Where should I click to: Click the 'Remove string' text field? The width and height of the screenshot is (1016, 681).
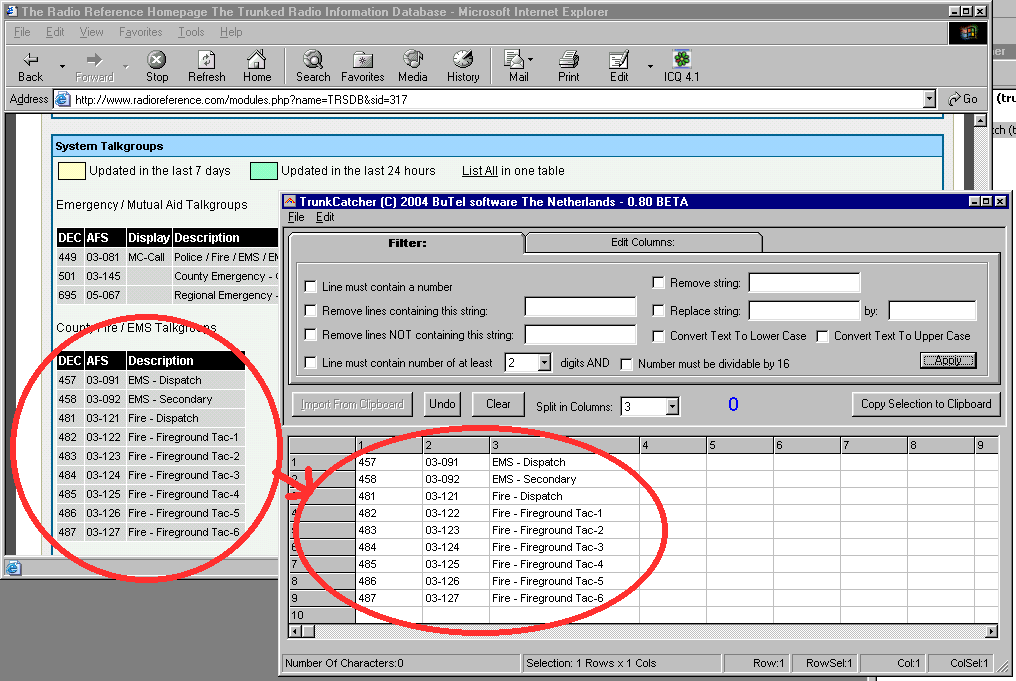pos(804,283)
